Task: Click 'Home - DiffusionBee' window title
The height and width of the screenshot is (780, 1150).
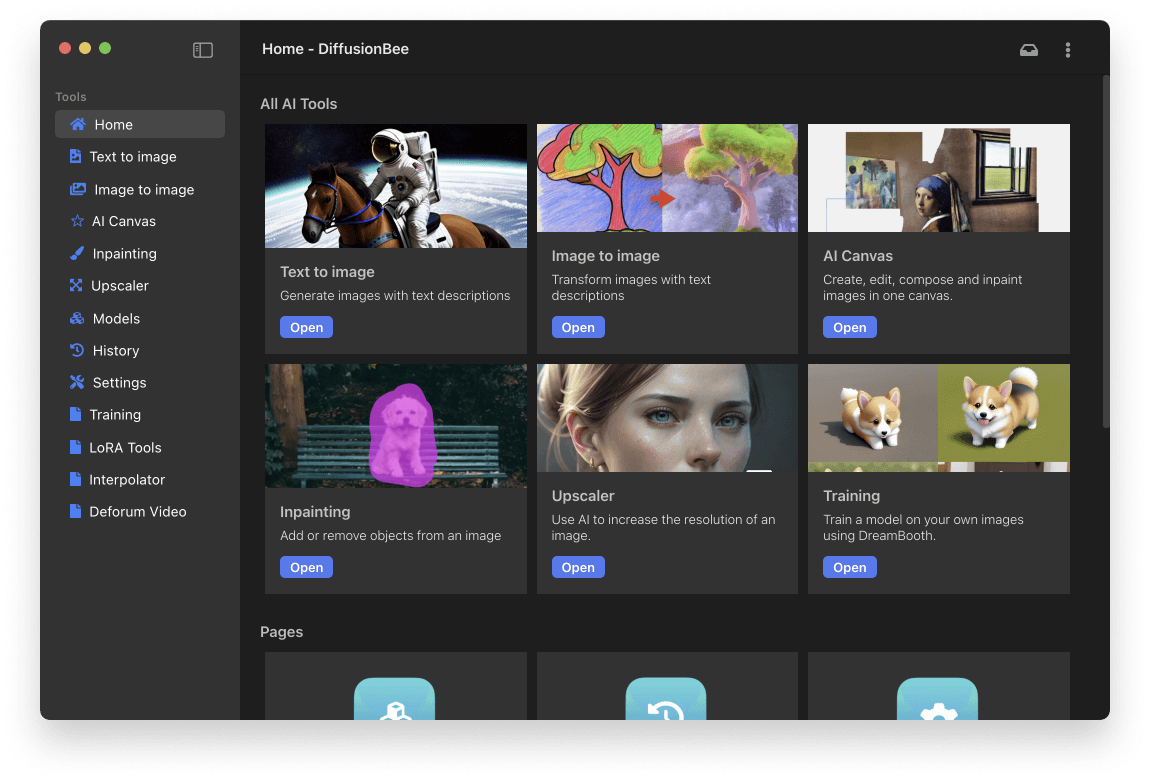Action: click(x=335, y=49)
